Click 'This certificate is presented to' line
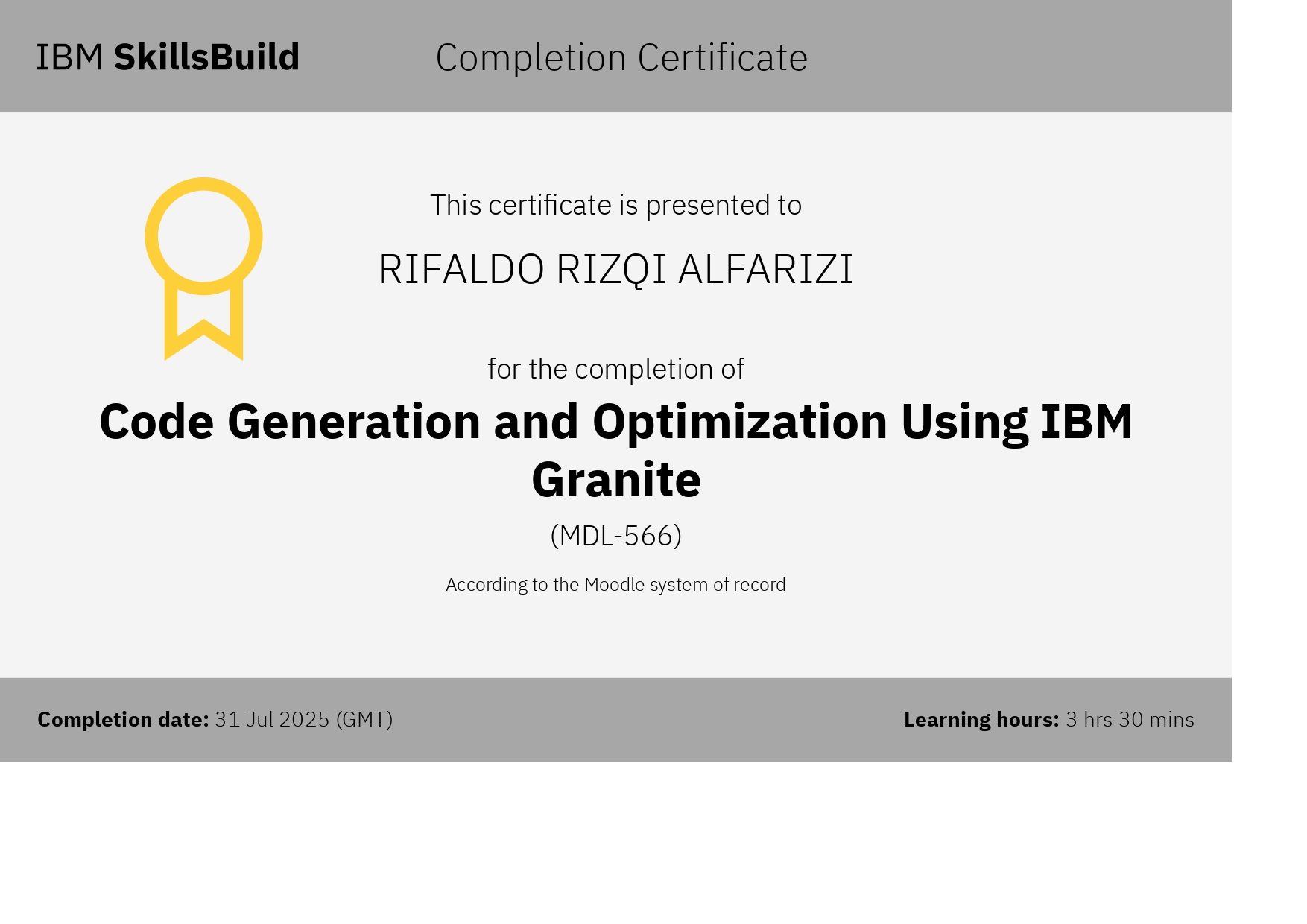 click(615, 205)
